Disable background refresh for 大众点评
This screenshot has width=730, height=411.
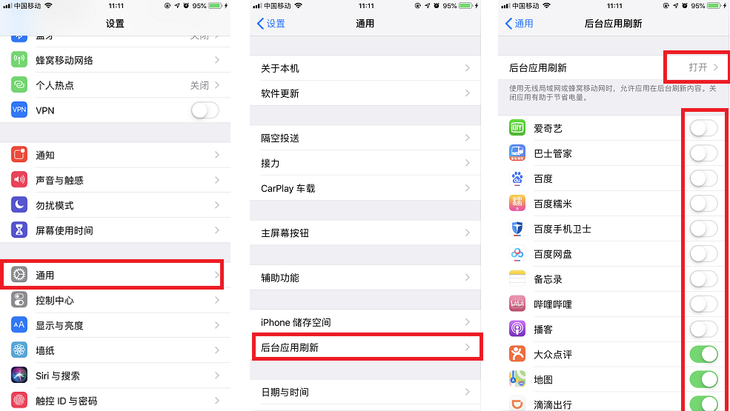pos(703,354)
